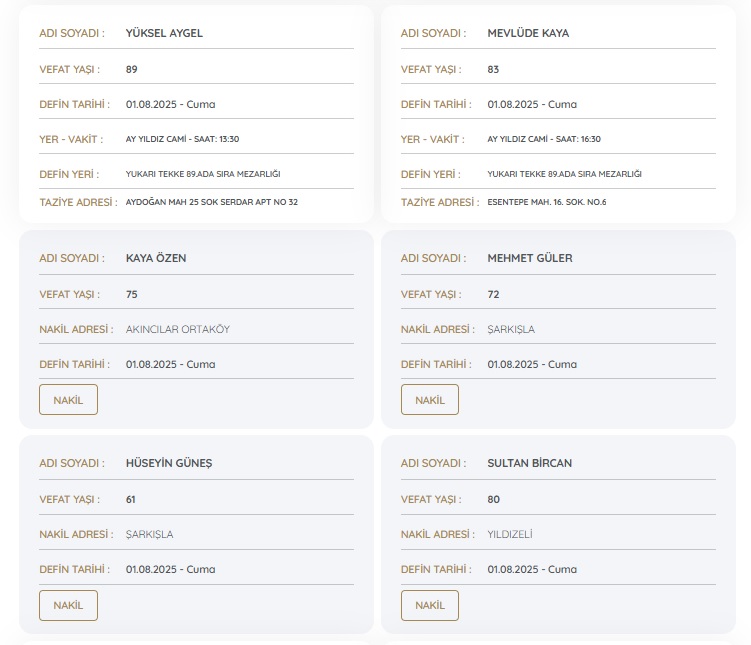Select the Sultan Bircan name text
The width and height of the screenshot is (751, 645).
[x=530, y=463]
